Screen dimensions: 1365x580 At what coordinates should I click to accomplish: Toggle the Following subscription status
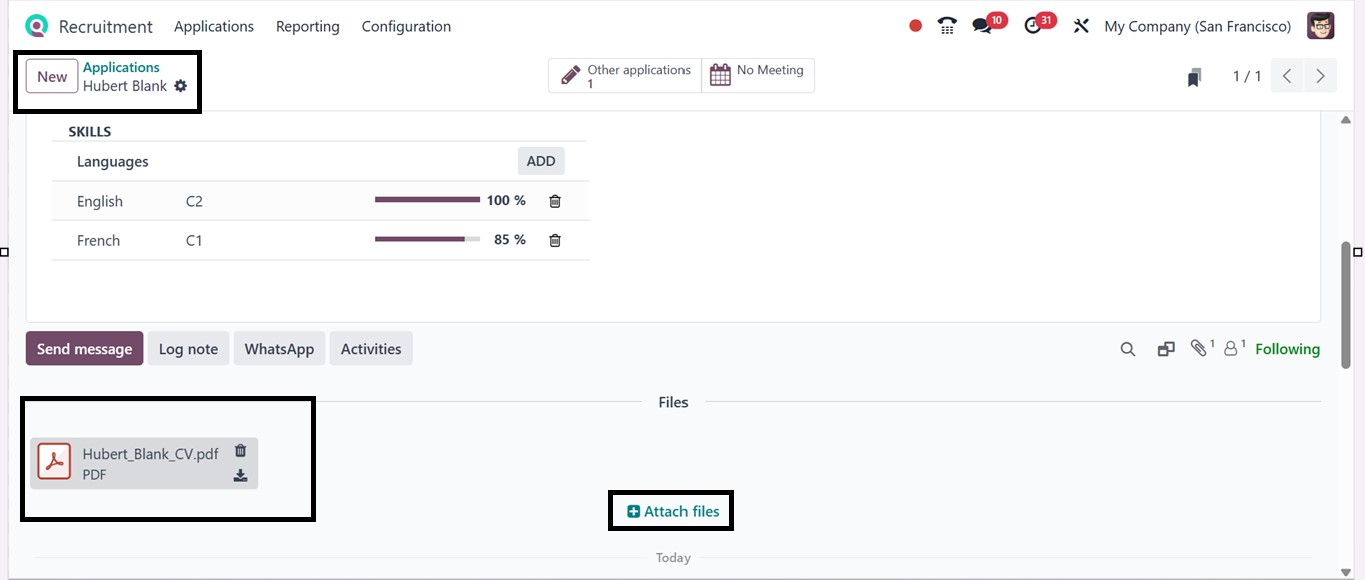point(1287,349)
